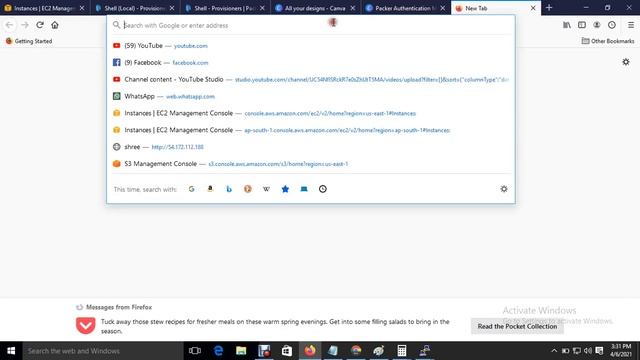Search this time with Google
The image size is (640, 360).
click(191, 189)
